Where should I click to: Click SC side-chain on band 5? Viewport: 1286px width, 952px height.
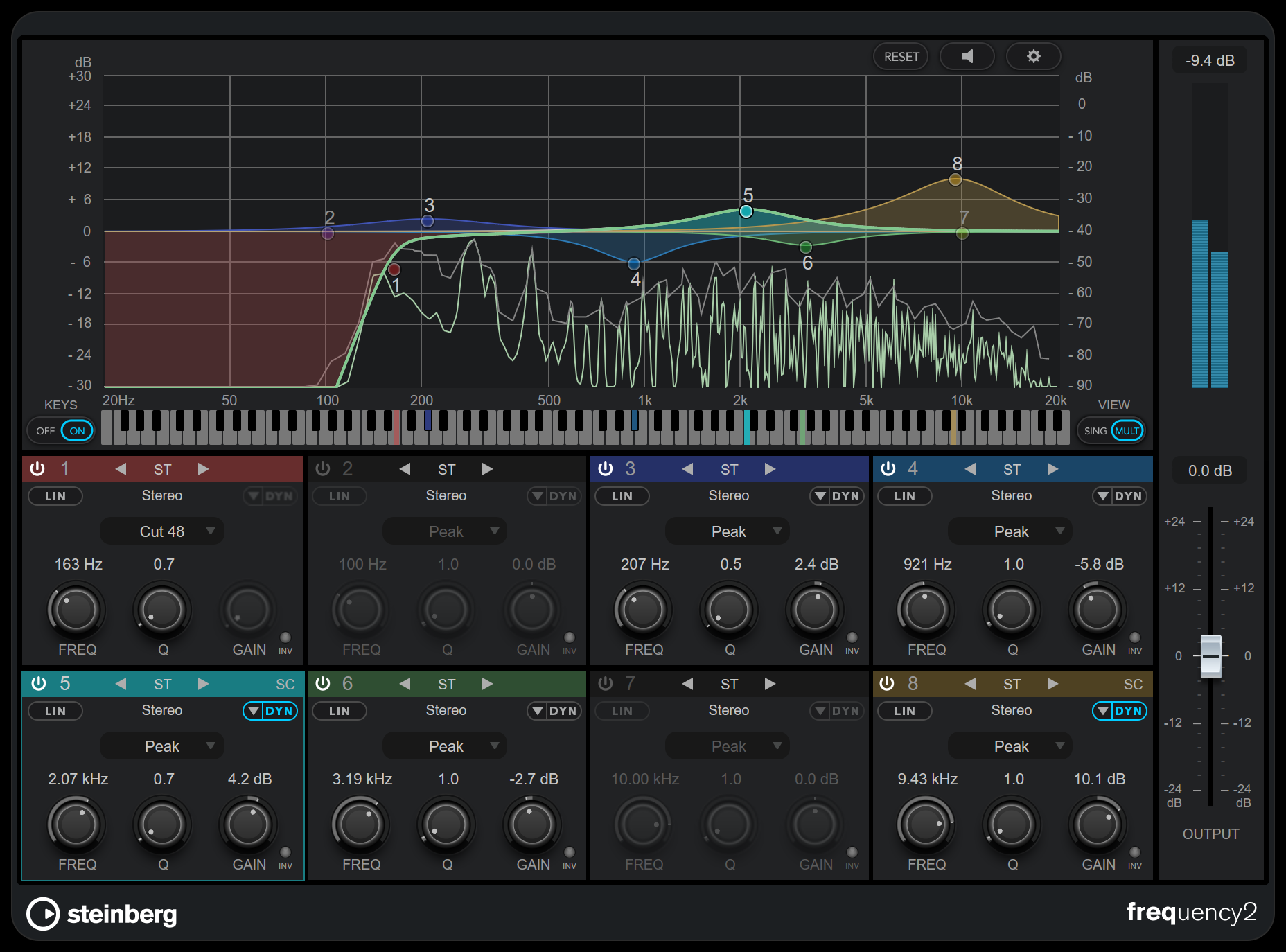(285, 685)
